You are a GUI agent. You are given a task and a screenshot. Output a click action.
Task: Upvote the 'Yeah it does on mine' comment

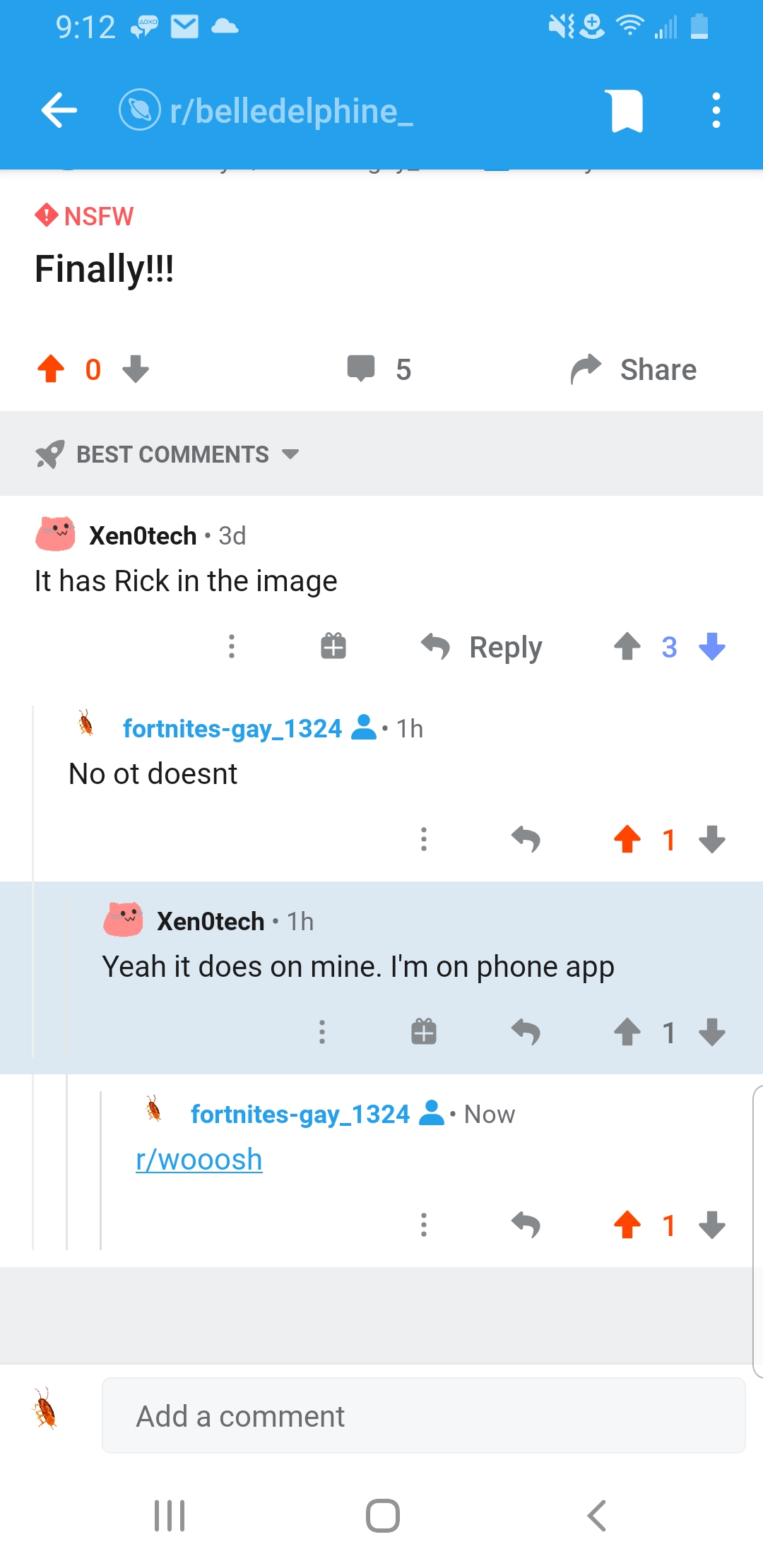coord(627,1032)
